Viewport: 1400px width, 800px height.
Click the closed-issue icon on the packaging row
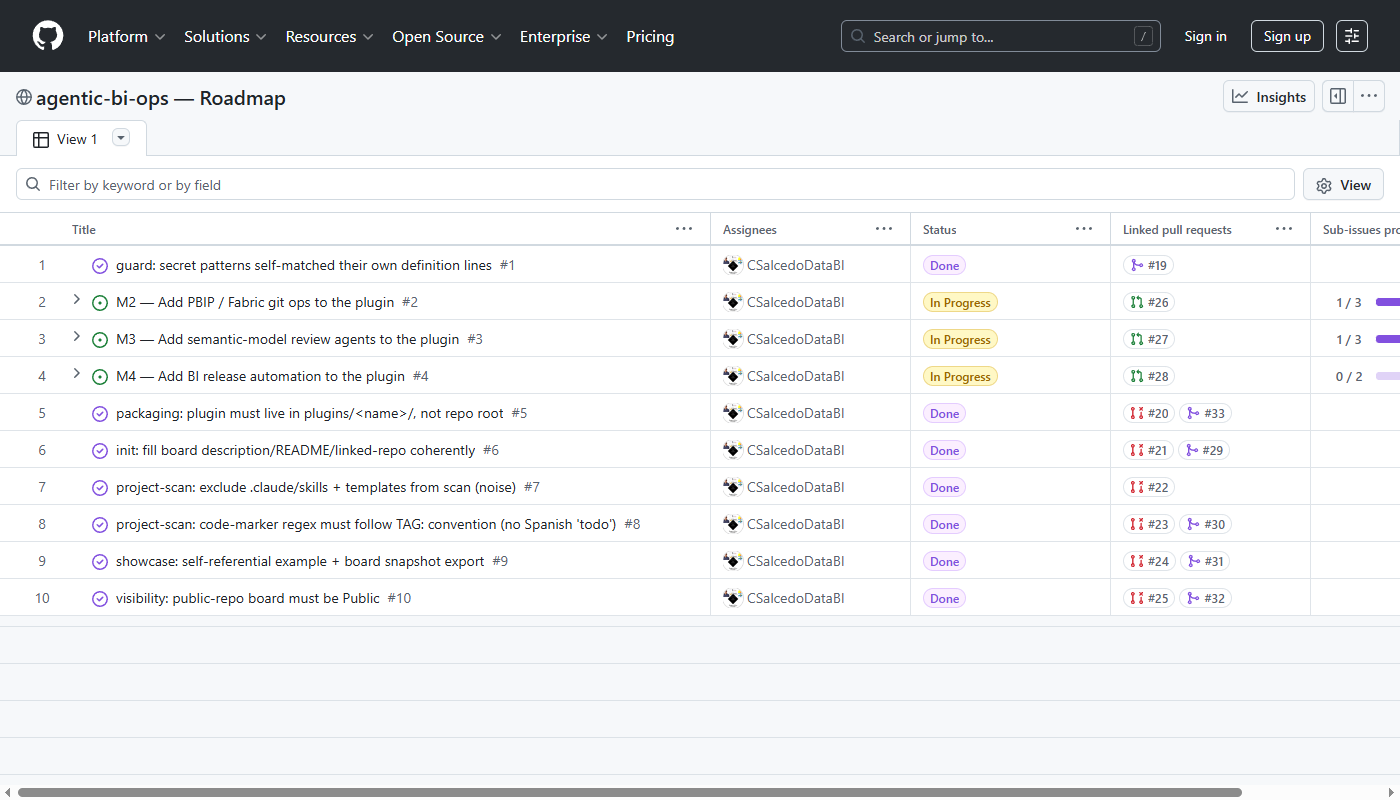pos(100,414)
